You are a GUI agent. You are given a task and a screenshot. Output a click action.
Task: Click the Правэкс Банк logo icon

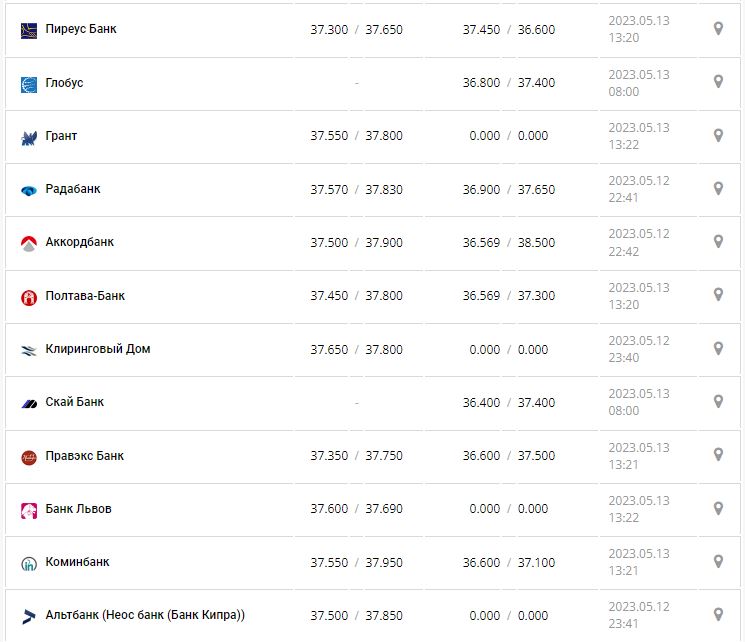coord(29,457)
